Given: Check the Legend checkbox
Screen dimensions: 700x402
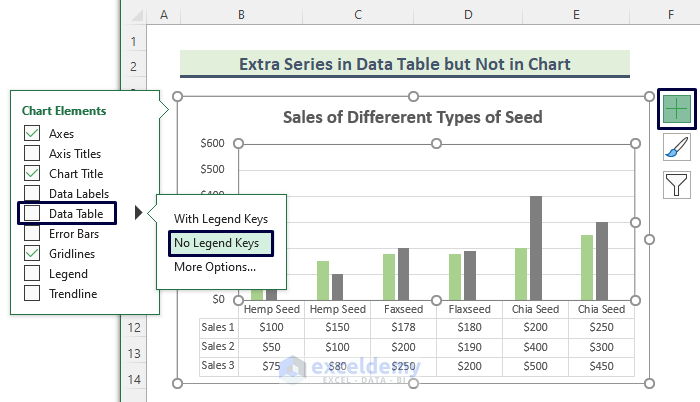Looking at the screenshot, I should click(32, 273).
